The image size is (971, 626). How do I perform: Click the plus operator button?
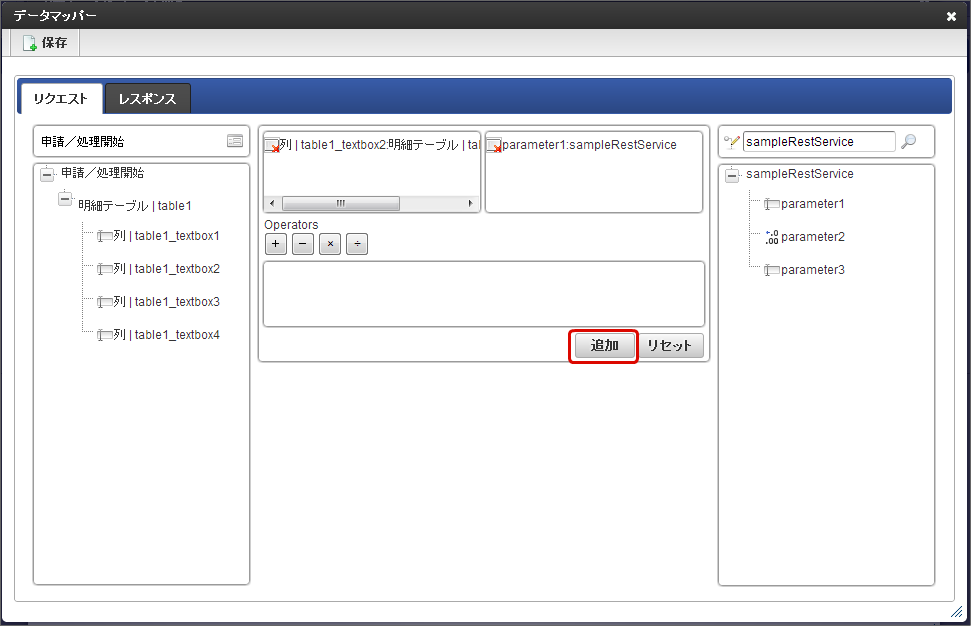276,244
